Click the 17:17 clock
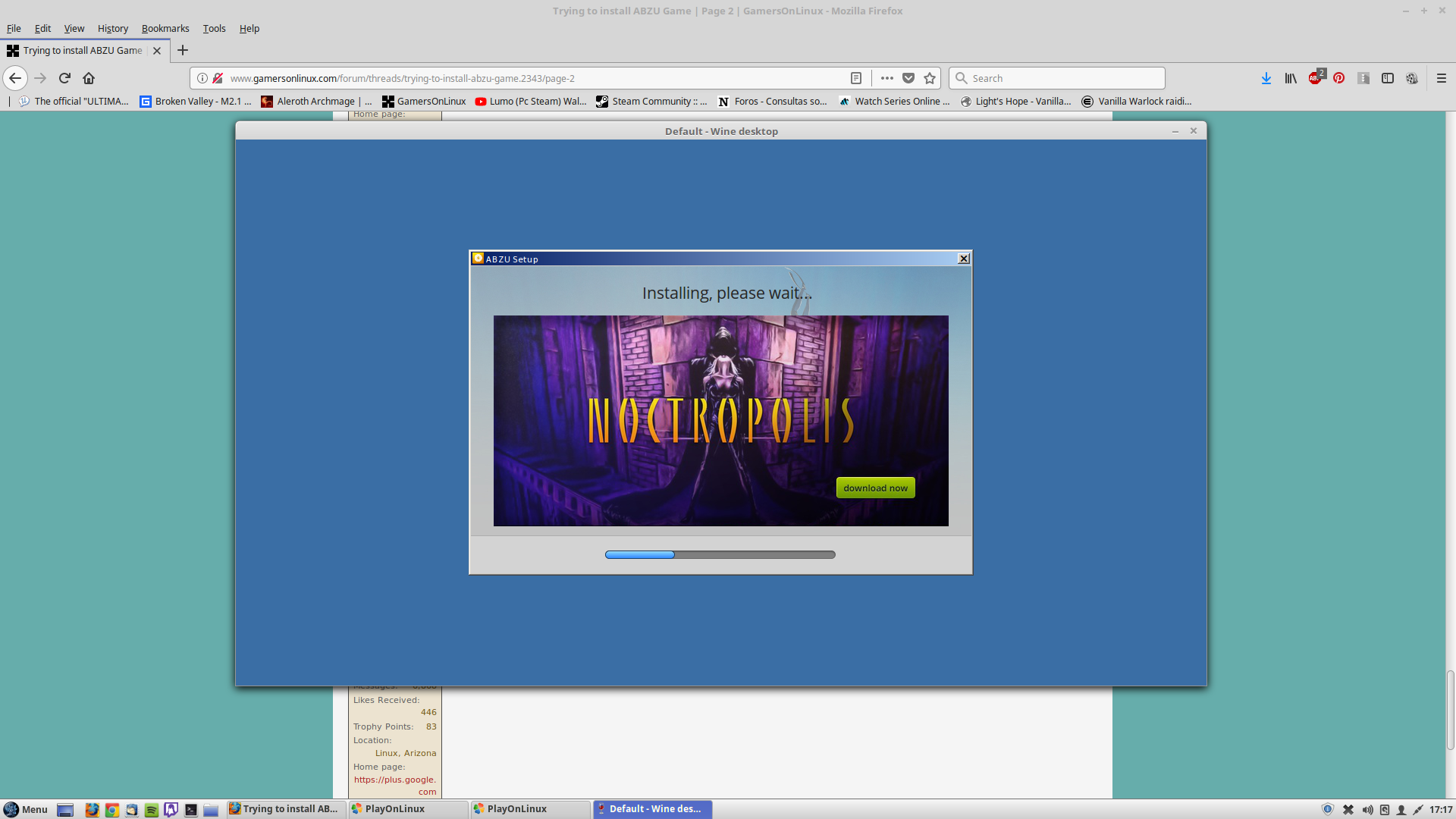1456x819 pixels. pyautogui.click(x=1441, y=809)
